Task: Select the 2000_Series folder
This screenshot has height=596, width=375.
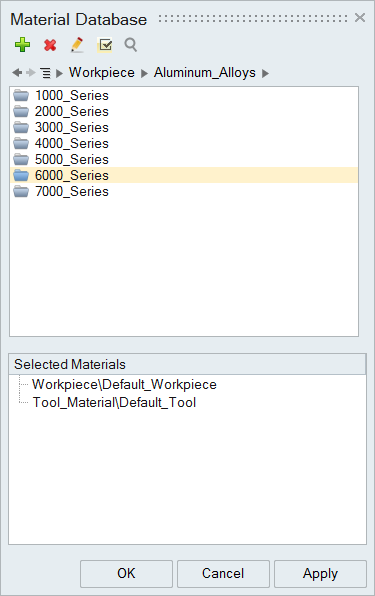Action: click(x=184, y=111)
